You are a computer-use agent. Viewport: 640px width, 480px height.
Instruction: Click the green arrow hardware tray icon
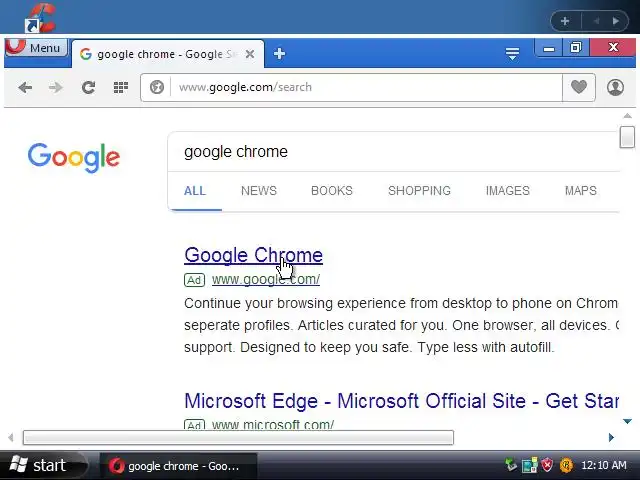pyautogui.click(x=510, y=465)
